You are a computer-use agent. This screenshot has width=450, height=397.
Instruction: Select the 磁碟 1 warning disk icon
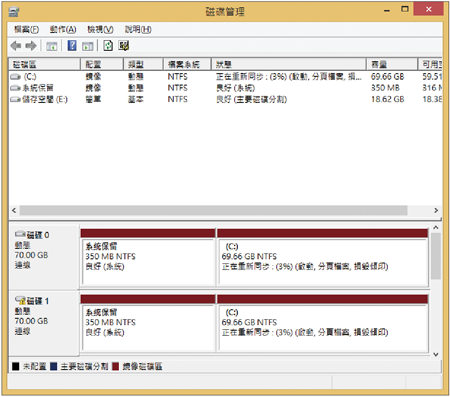(x=21, y=300)
